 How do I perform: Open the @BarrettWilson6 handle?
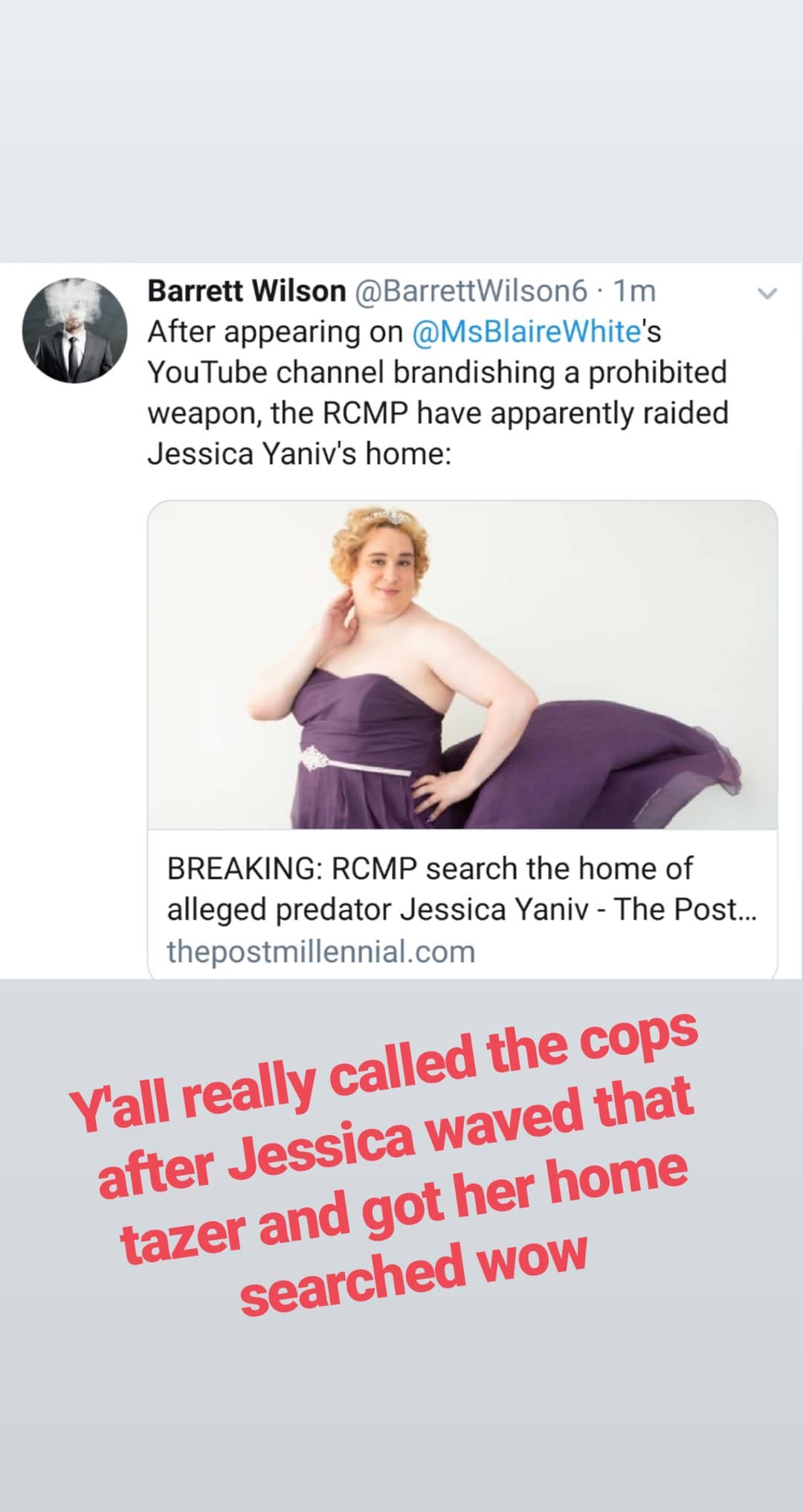click(x=472, y=291)
